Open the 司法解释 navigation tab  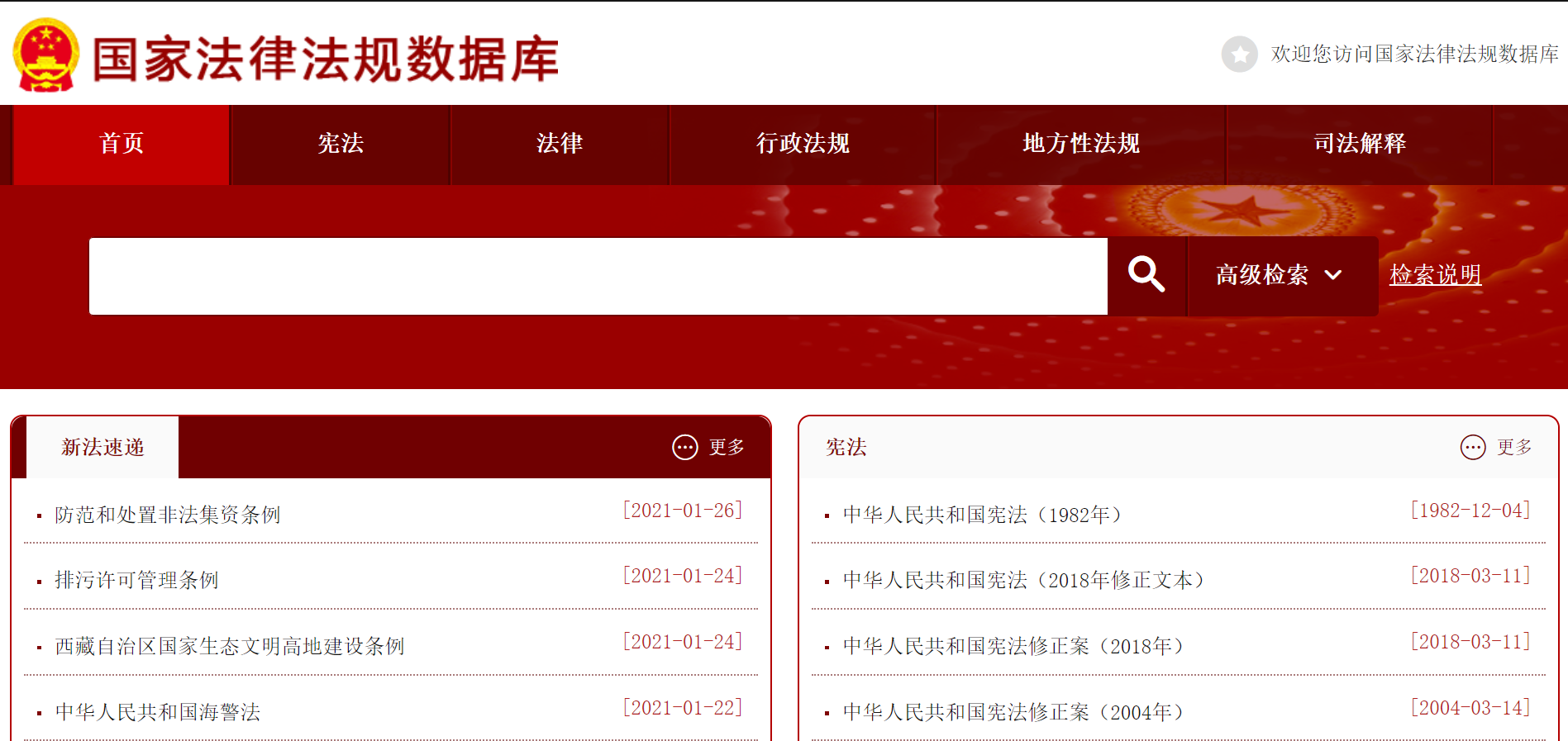[x=1360, y=144]
